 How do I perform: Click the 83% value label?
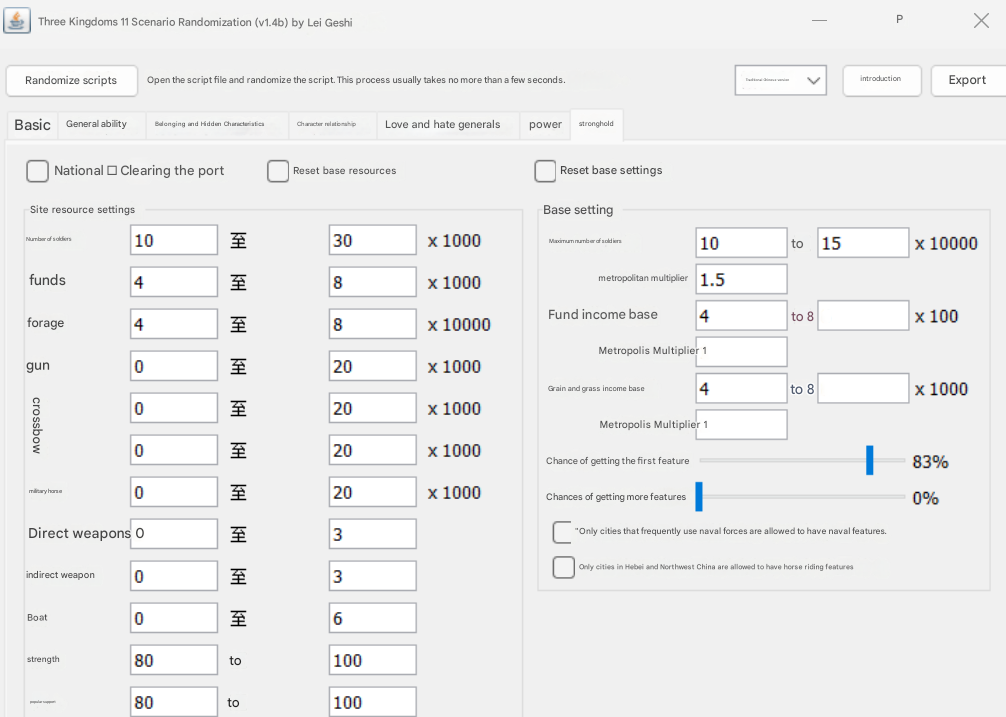point(930,462)
